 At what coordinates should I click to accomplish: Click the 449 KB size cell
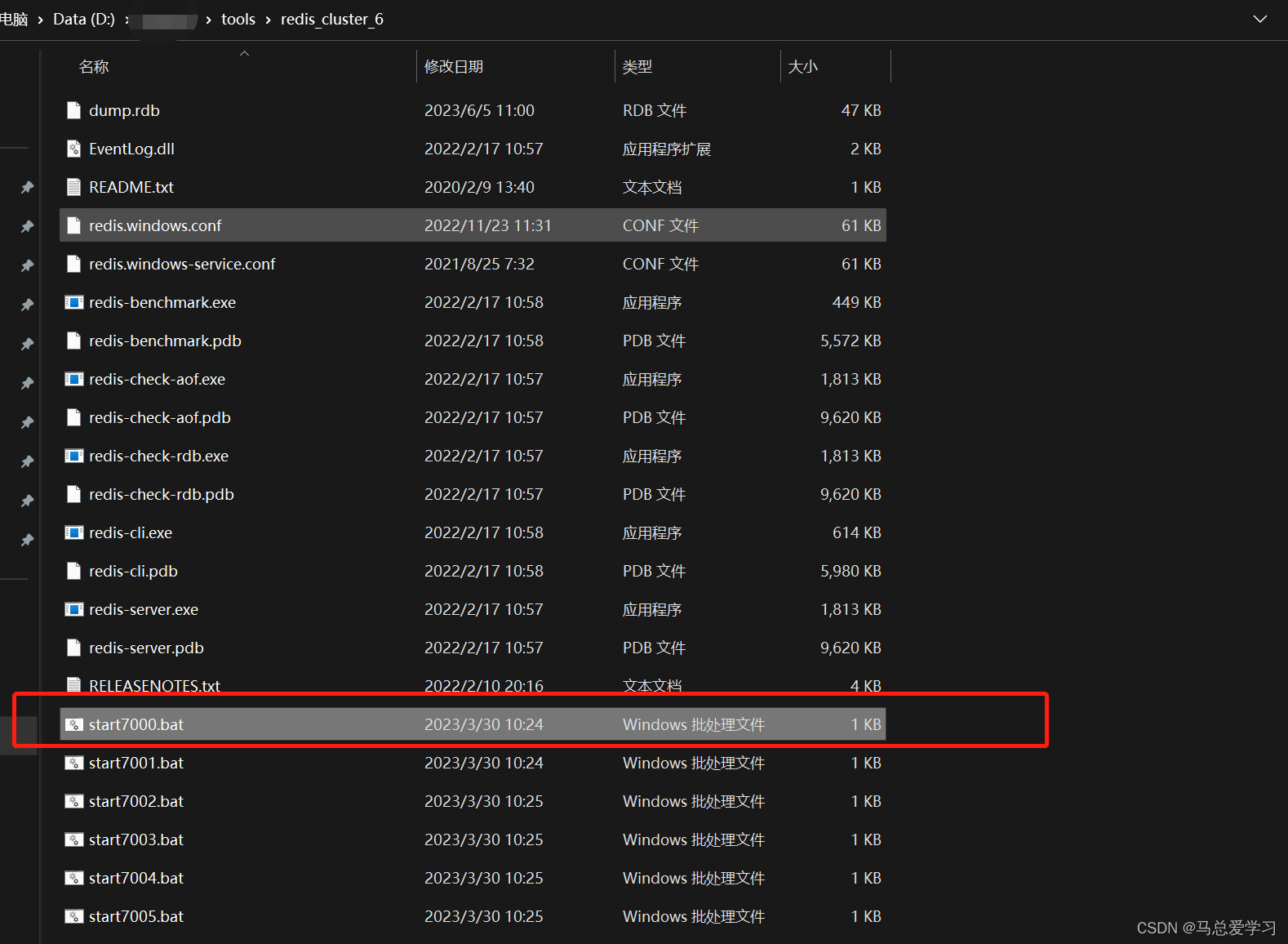pos(857,302)
